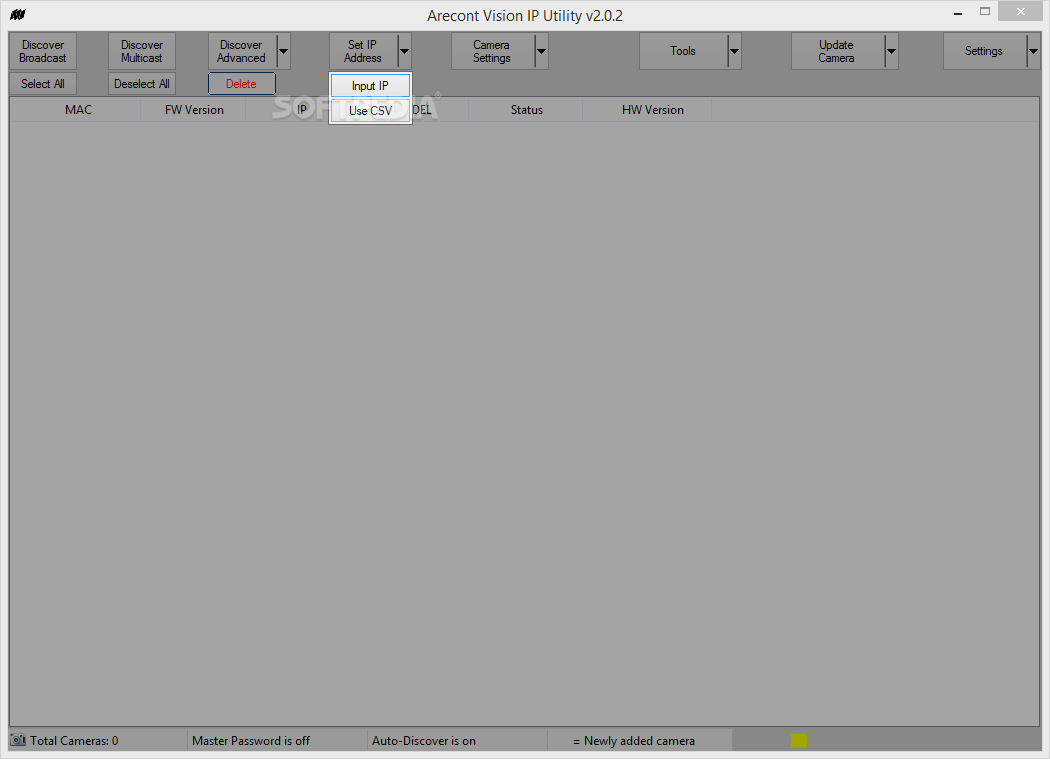This screenshot has width=1050, height=759.
Task: Sort by the Status column header
Action: (x=526, y=110)
